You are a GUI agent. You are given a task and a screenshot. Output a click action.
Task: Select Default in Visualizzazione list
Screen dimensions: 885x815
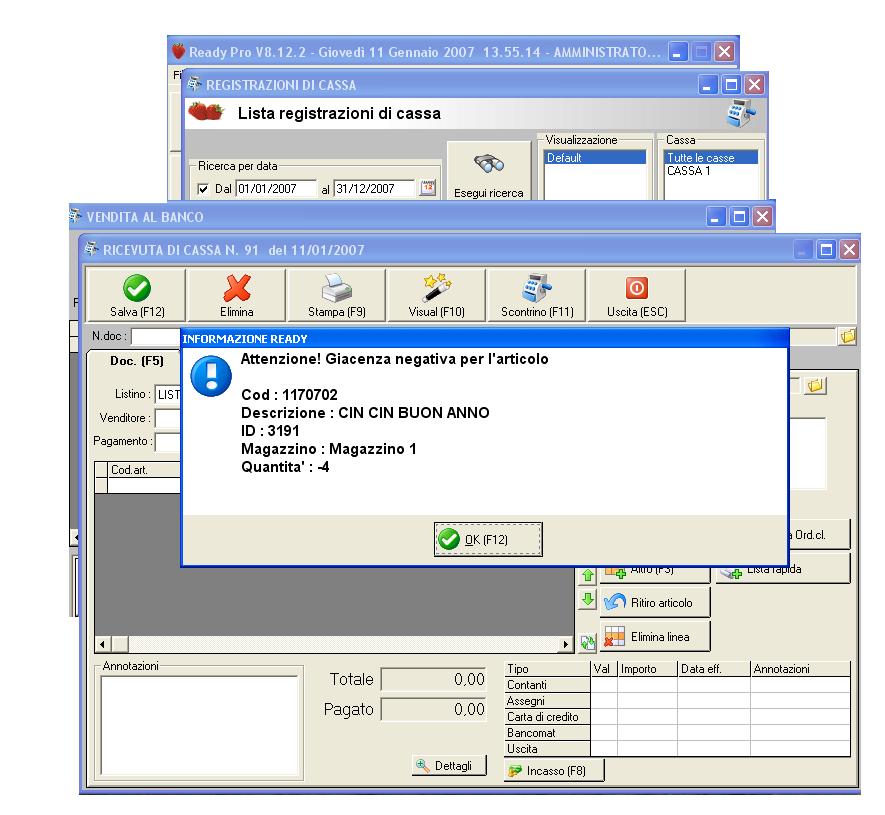595,157
